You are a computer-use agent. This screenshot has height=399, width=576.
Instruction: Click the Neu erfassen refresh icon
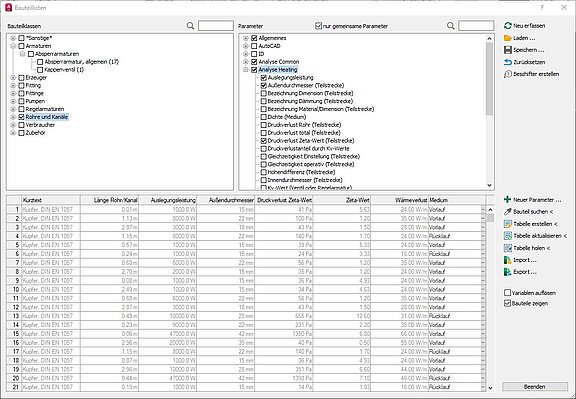508,26
